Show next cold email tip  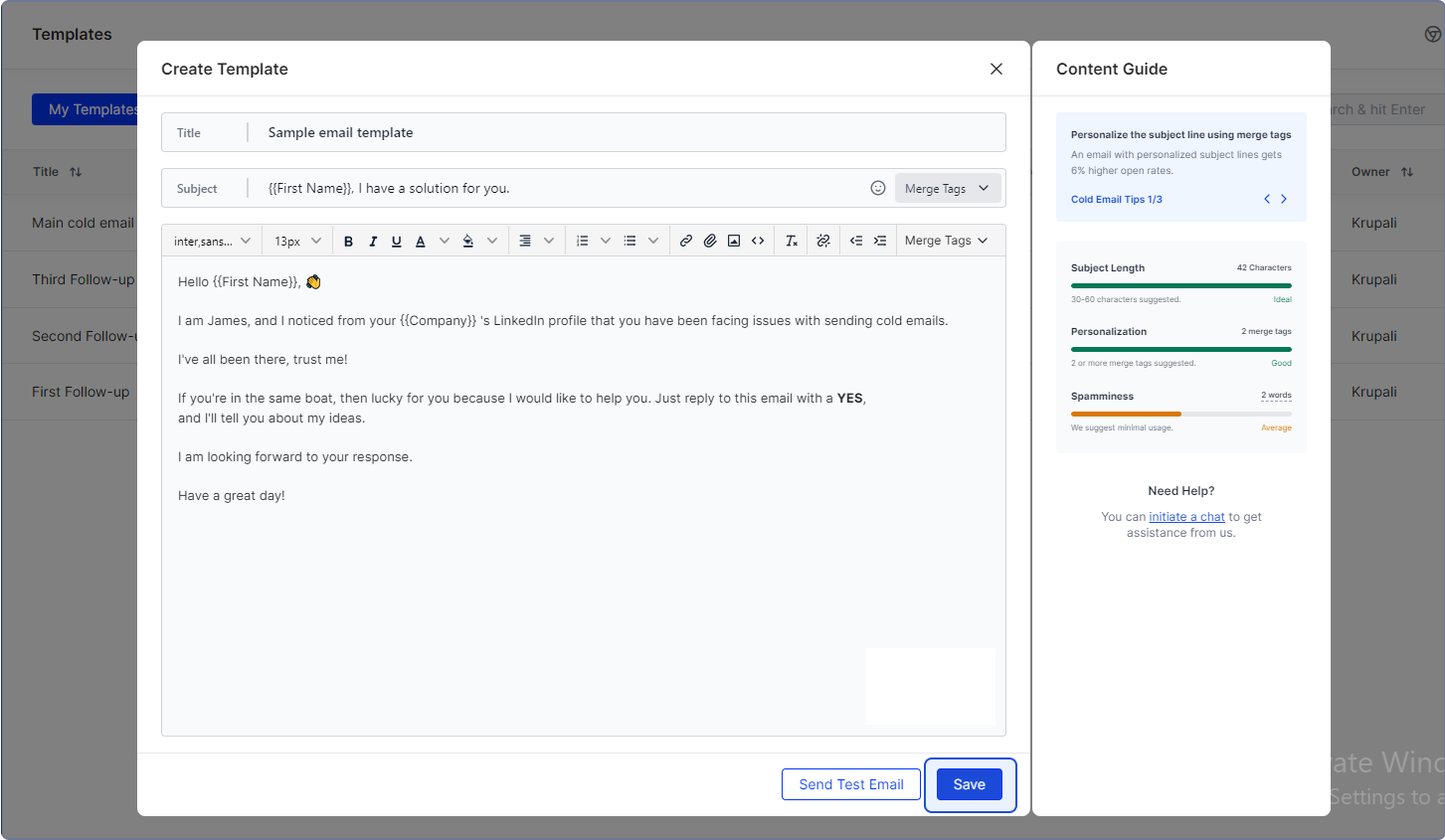coord(1284,199)
